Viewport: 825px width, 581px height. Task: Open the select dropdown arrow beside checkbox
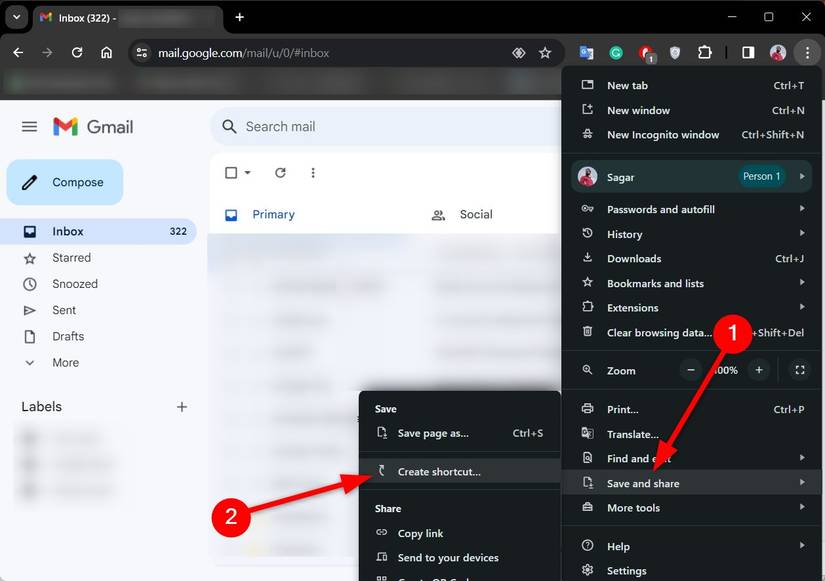tap(248, 173)
